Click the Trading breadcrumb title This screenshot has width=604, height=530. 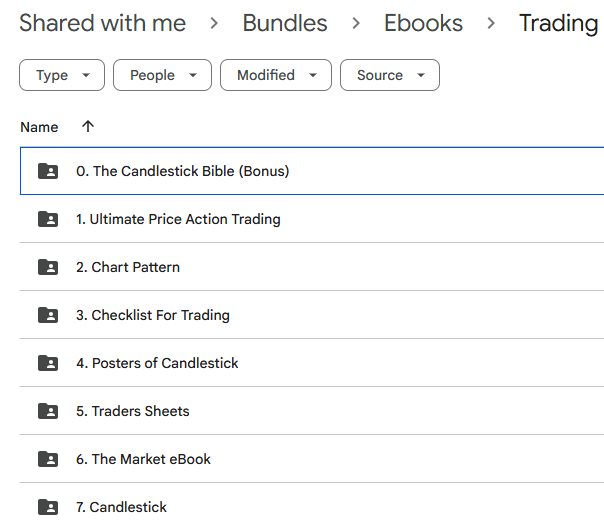point(558,23)
